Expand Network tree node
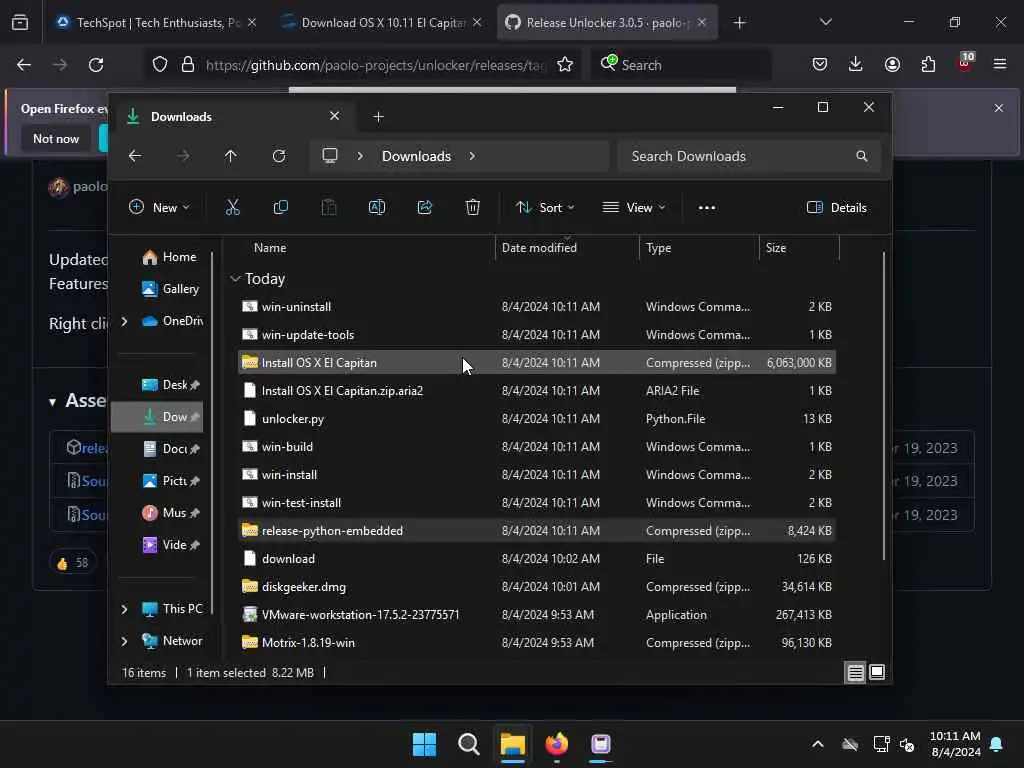 (x=124, y=641)
